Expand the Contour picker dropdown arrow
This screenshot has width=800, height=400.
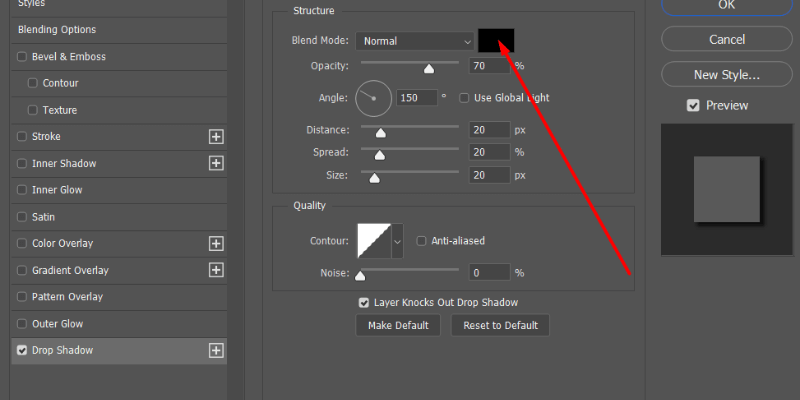click(397, 241)
